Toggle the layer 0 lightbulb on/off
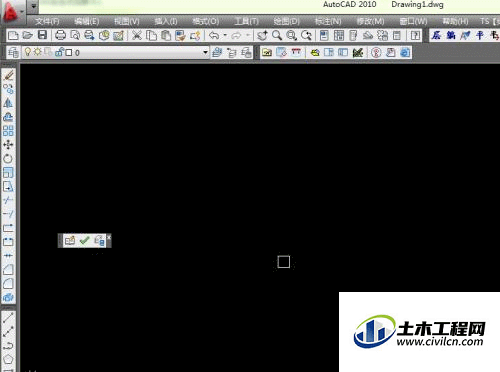 [x=28, y=52]
